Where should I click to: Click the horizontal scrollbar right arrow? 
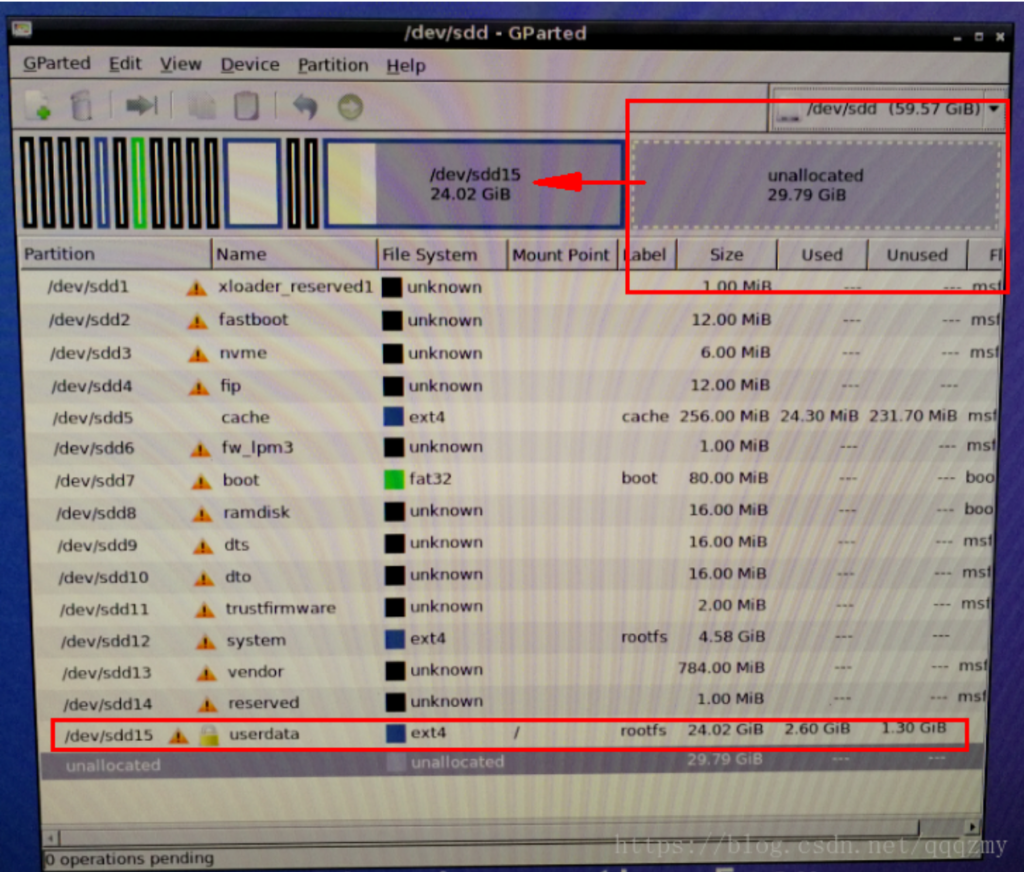(x=973, y=827)
